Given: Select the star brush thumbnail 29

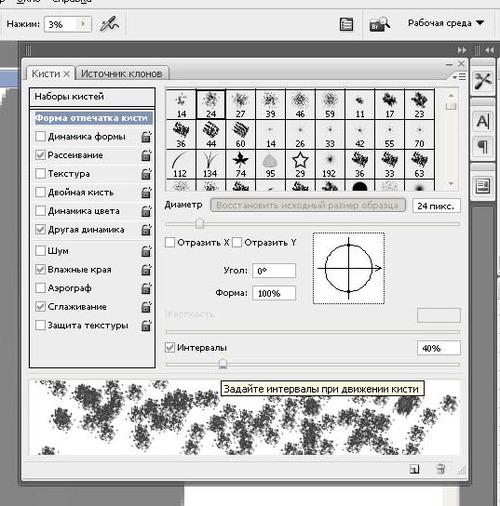Looking at the screenshot, I should click(300, 164).
